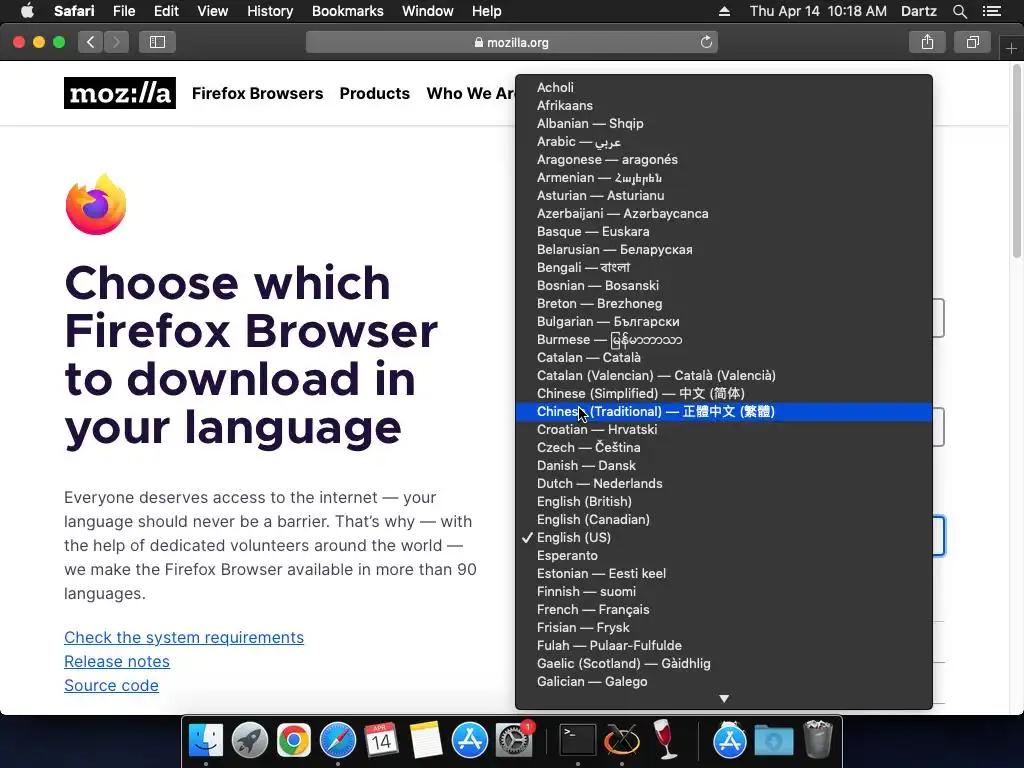This screenshot has width=1024, height=768.
Task: Pick Afrikaans from the language list
Action: (x=724, y=105)
